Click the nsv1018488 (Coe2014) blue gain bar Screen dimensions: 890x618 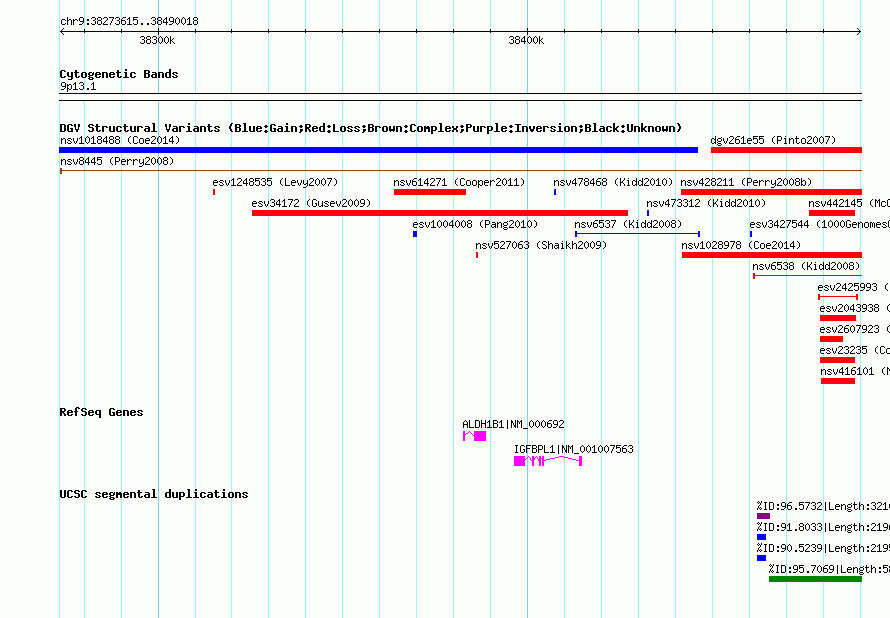[x=379, y=150]
